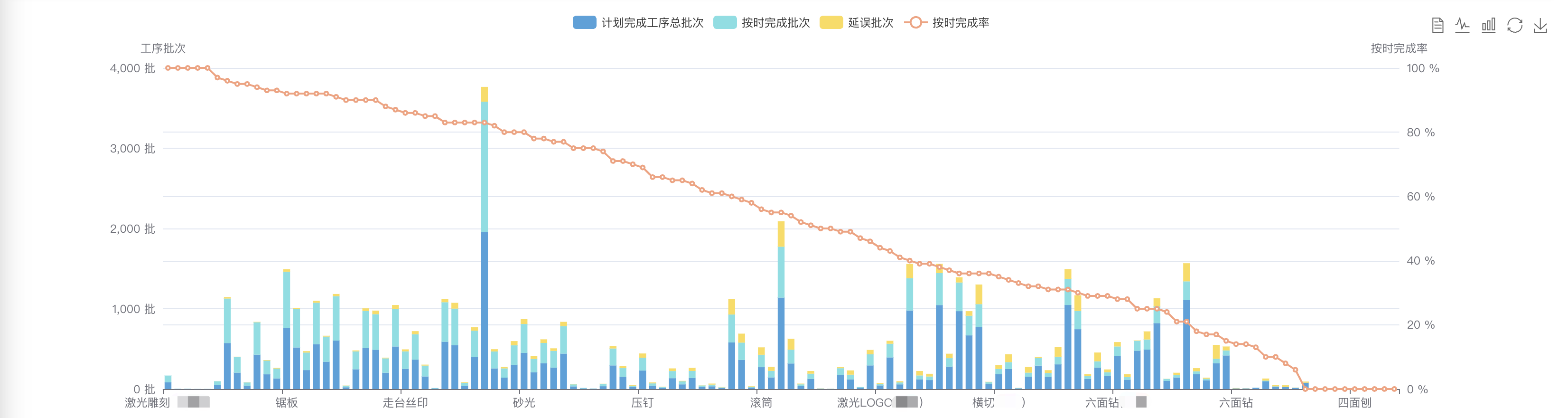Select the 走台丝印 axis label

[405, 403]
